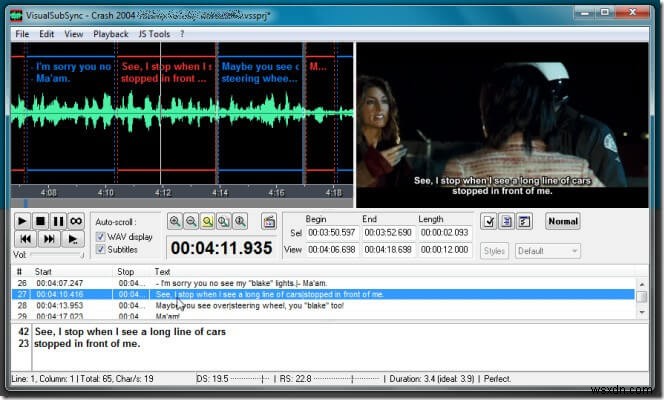The width and height of the screenshot is (664, 400).
Task: Stop playback with the Stop button
Action: click(40, 221)
